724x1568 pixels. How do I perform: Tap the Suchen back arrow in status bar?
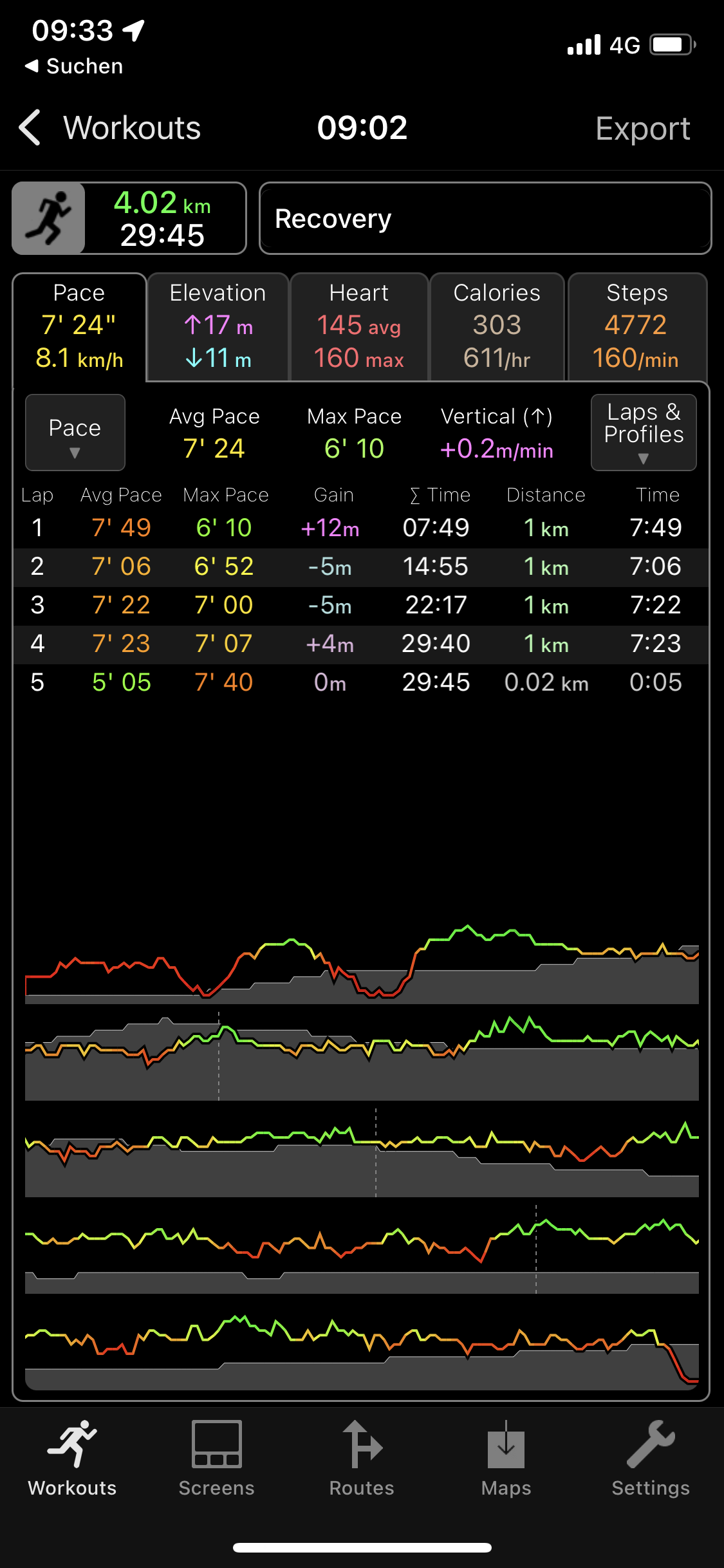tap(31, 66)
